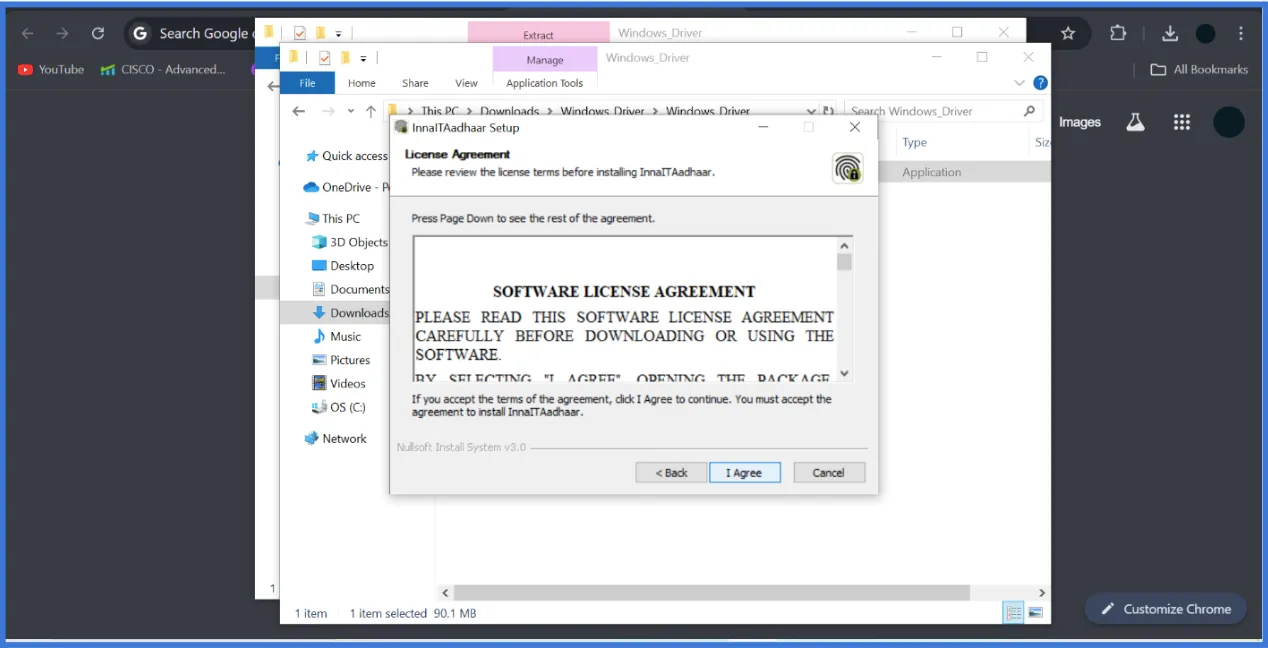1268x648 pixels.
Task: Open OneDrive in the navigation pane
Action: 345,187
